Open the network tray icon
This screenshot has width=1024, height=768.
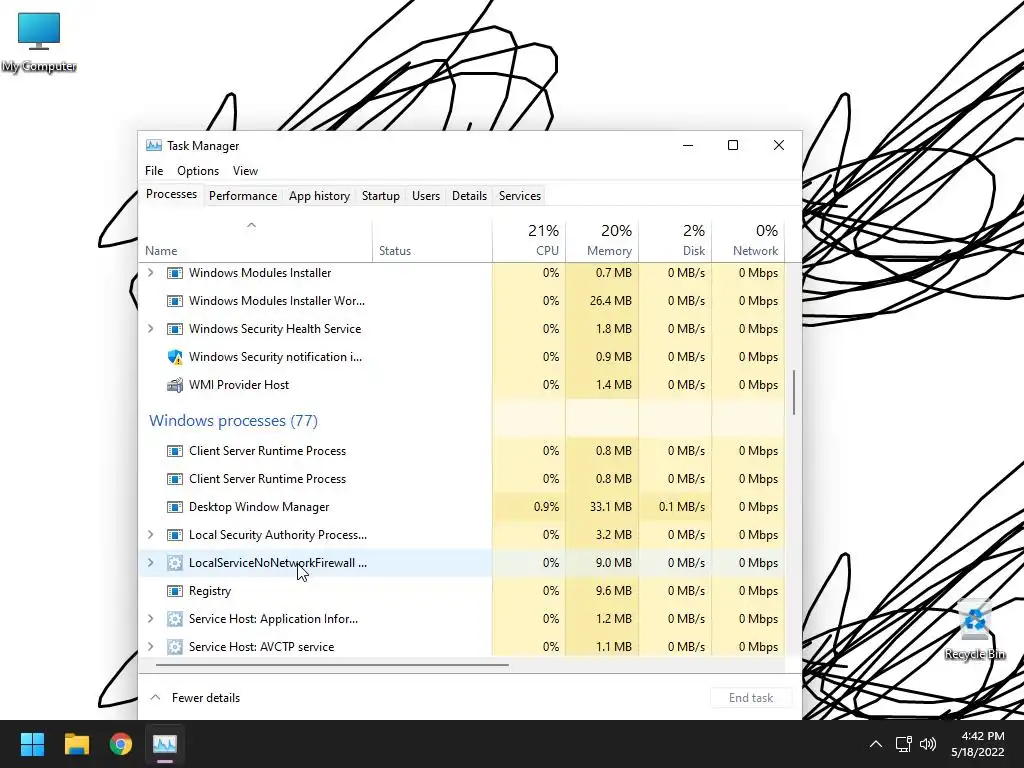pos(903,744)
